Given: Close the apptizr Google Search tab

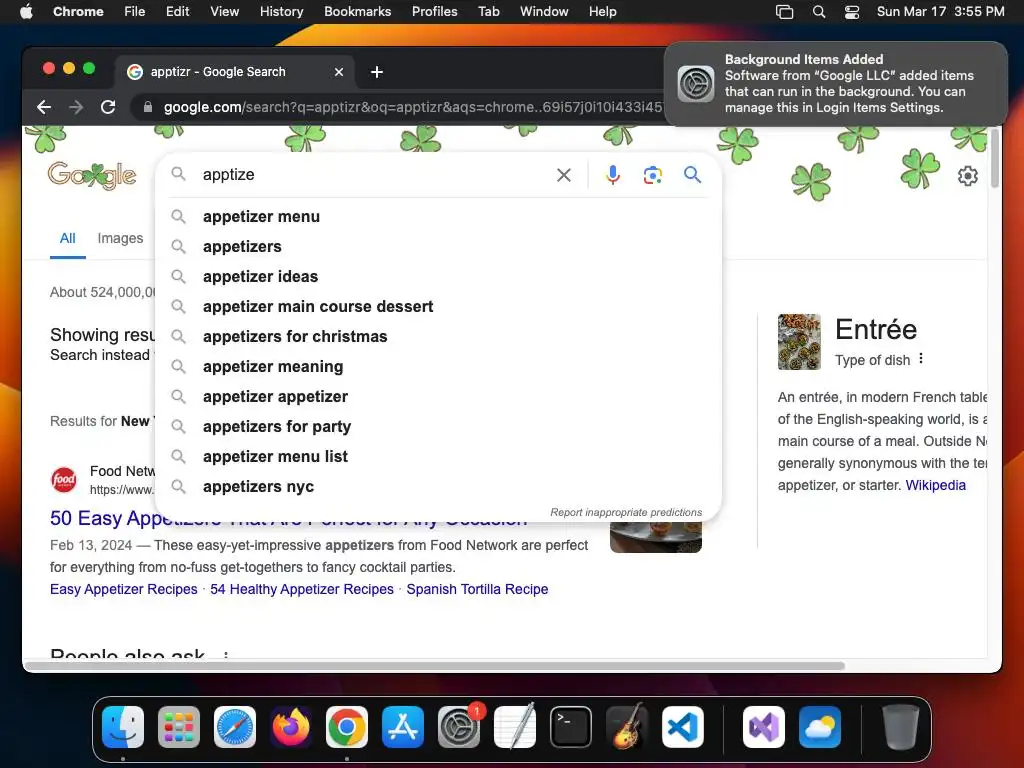Looking at the screenshot, I should click(339, 72).
